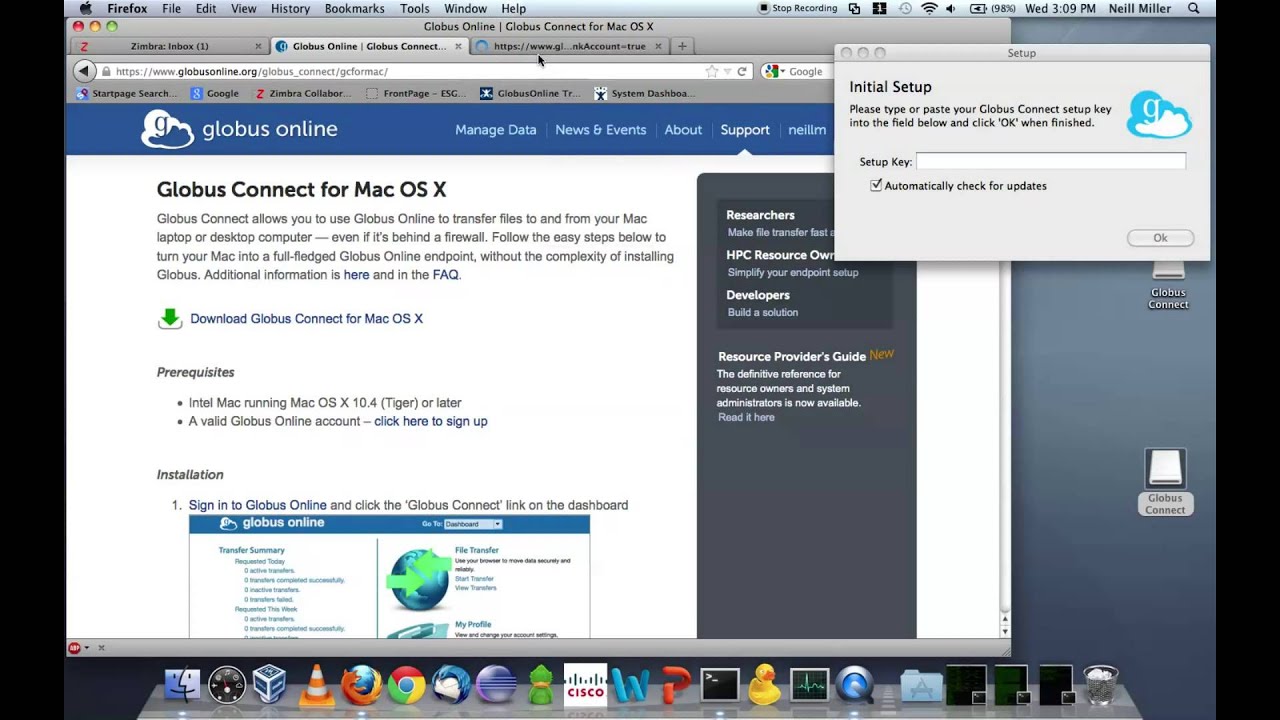Open a new tab with plus button
The height and width of the screenshot is (720, 1280).
682,46
